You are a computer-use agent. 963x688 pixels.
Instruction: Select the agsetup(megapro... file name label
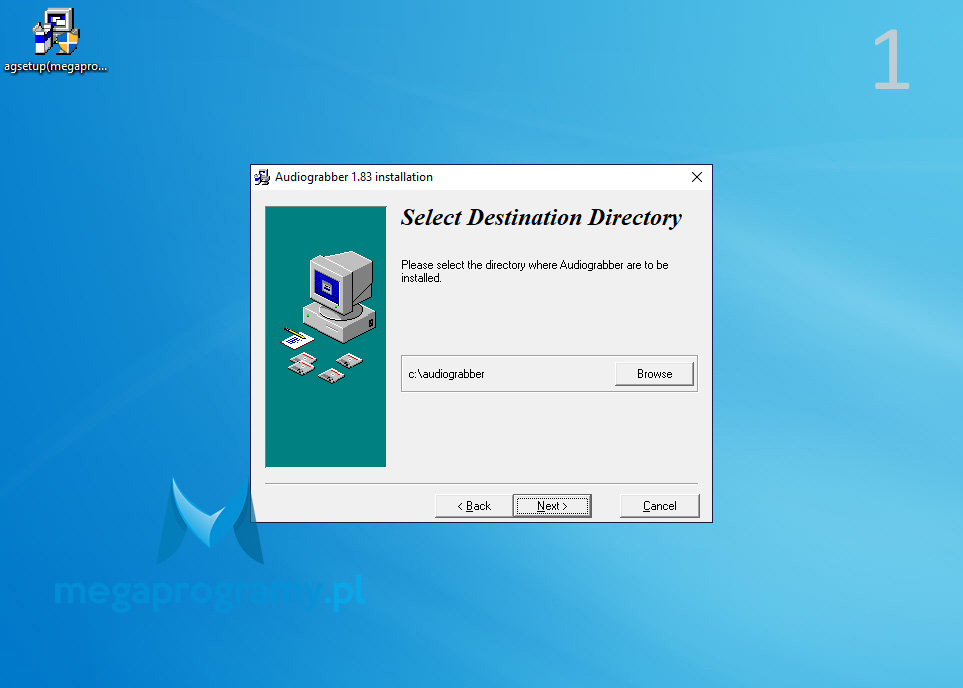tap(56, 66)
